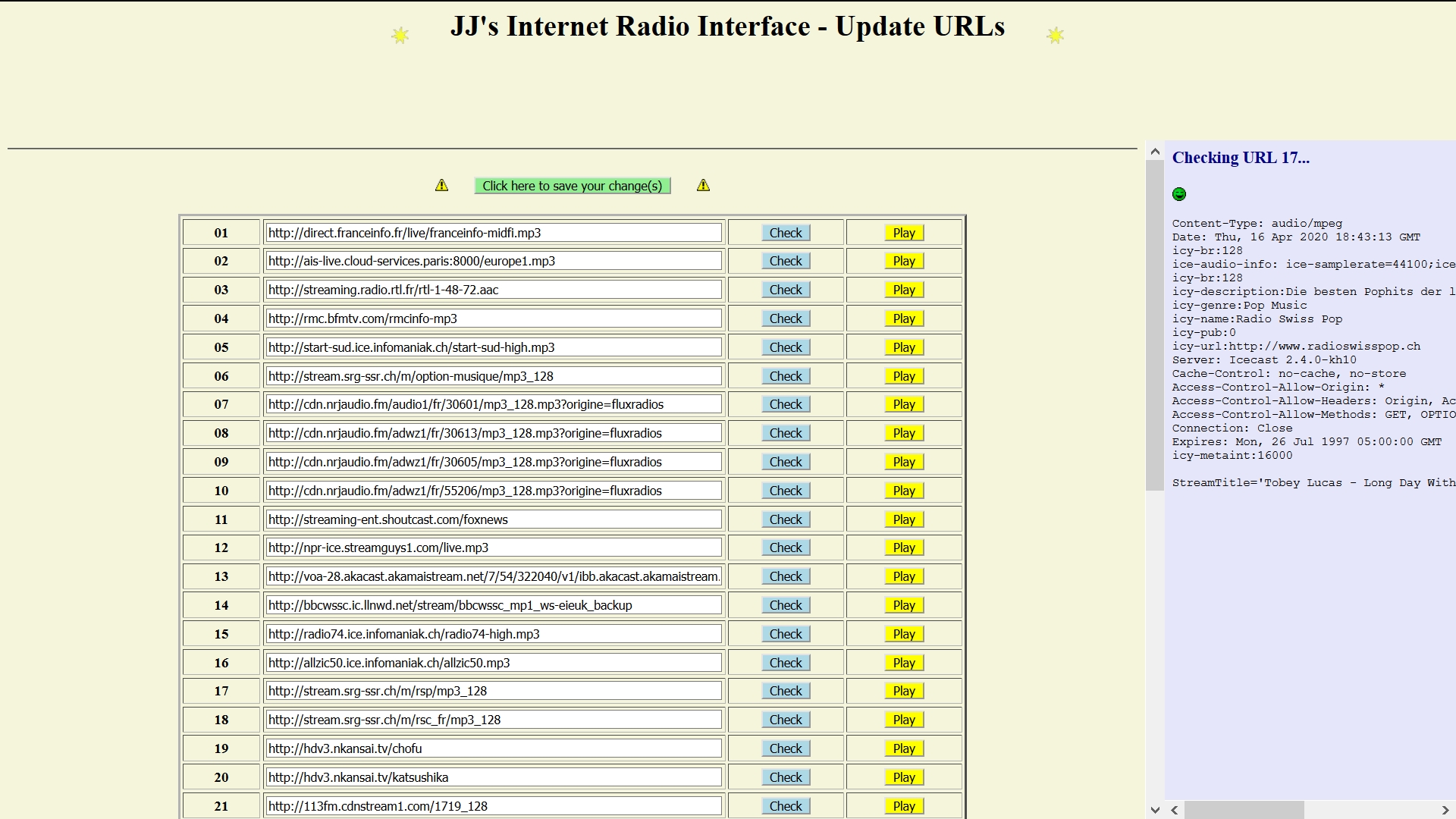Click vertical scrollbar thumb of info panel
The width and height of the screenshot is (1456, 819).
(x=1155, y=326)
